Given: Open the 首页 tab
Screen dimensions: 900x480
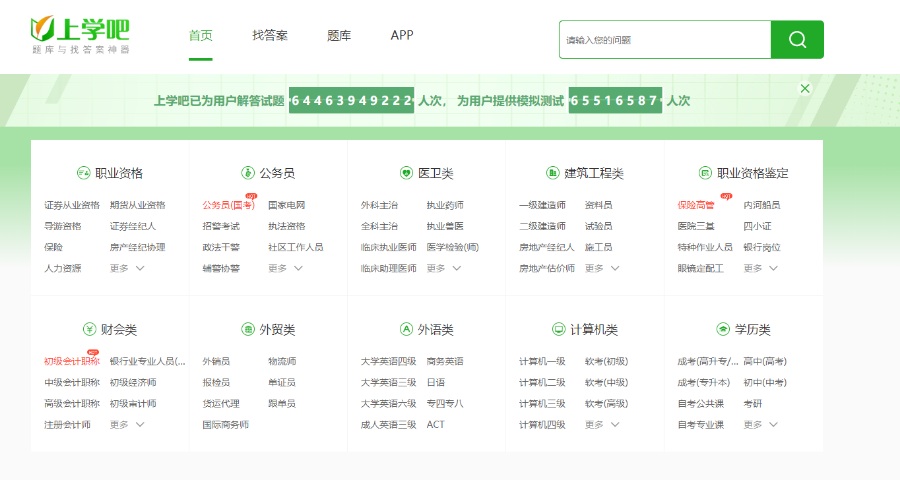Looking at the screenshot, I should pyautogui.click(x=200, y=36).
